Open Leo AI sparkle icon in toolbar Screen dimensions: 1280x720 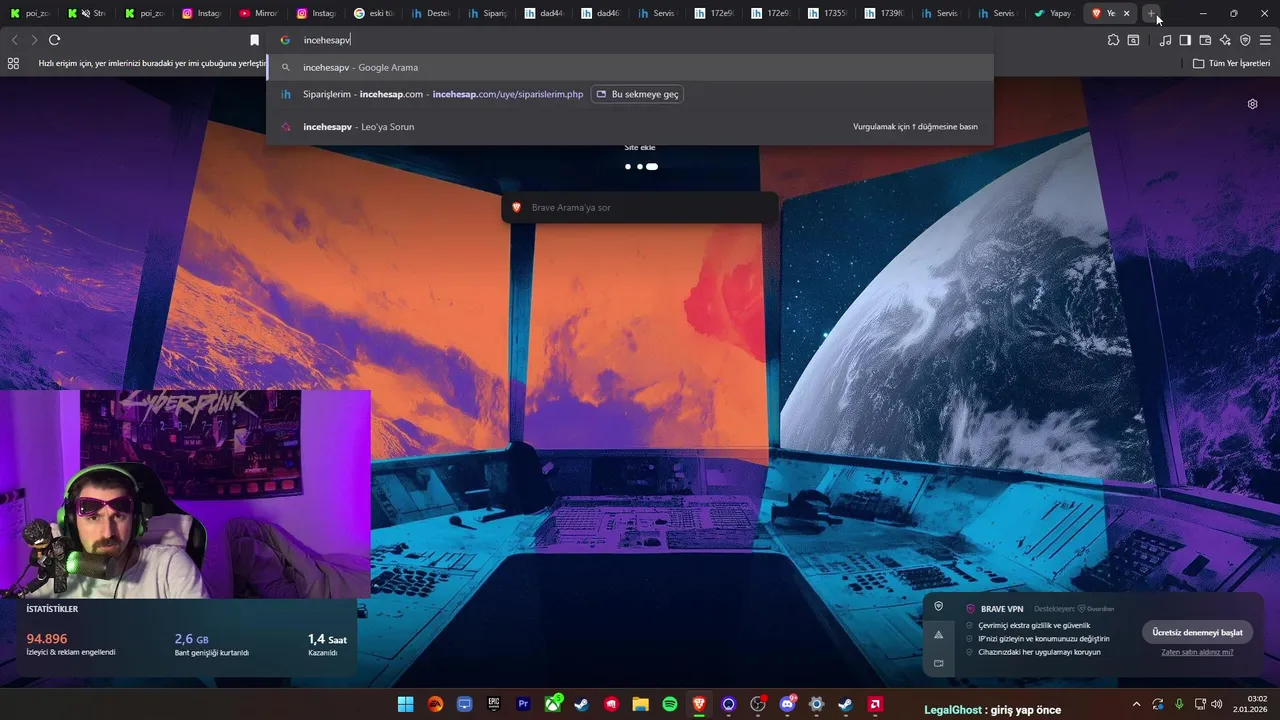[1225, 40]
